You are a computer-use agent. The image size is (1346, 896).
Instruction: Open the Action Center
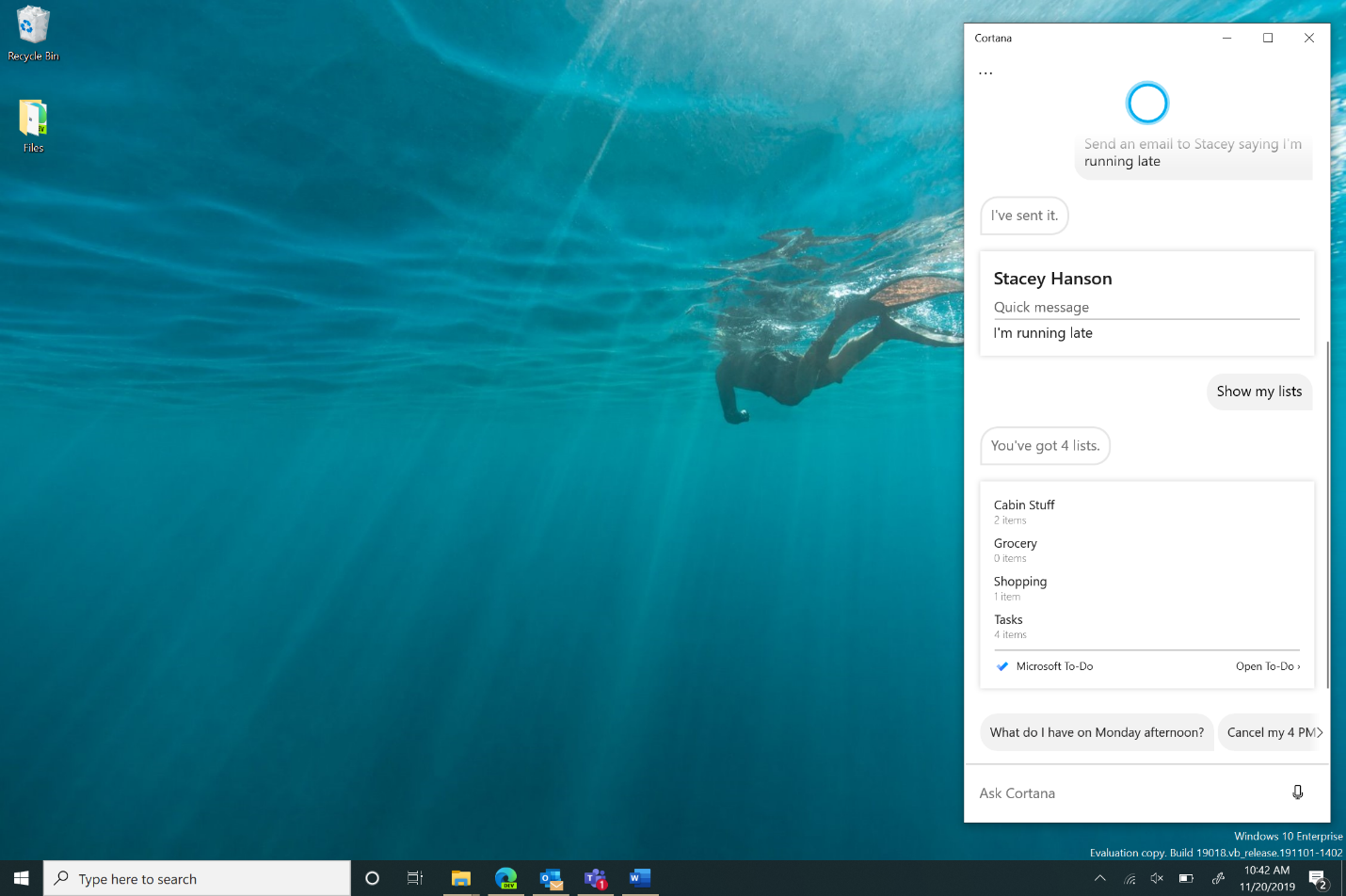click(1316, 878)
